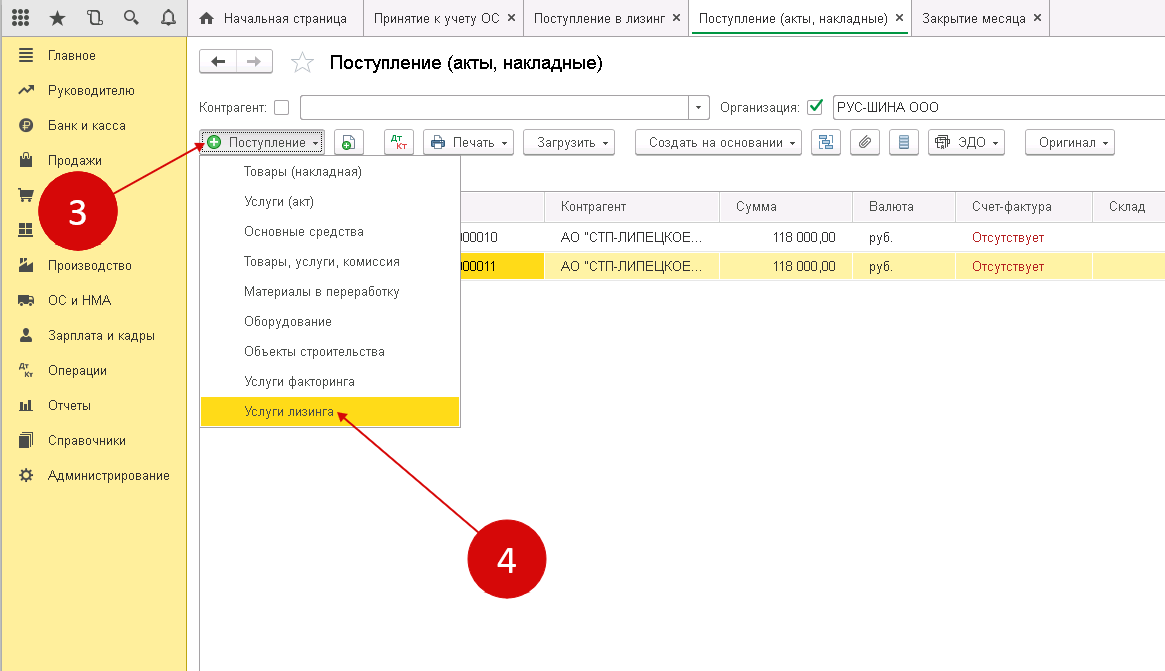Sort by the Сумма column header
Screen dimensions: 1165x671
tap(785, 207)
